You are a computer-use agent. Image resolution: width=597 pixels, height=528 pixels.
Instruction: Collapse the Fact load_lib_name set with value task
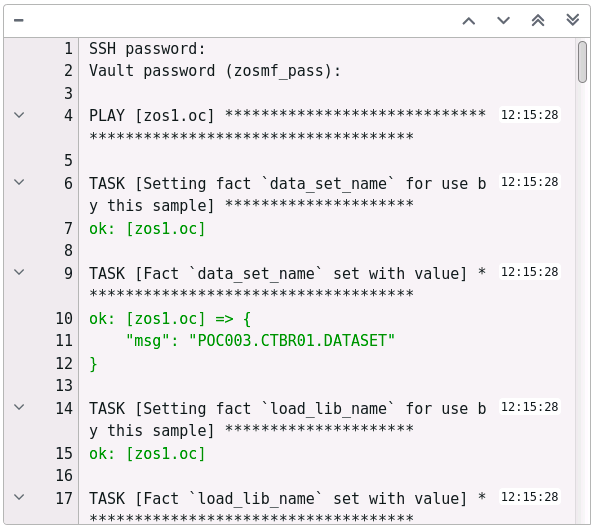click(19, 497)
